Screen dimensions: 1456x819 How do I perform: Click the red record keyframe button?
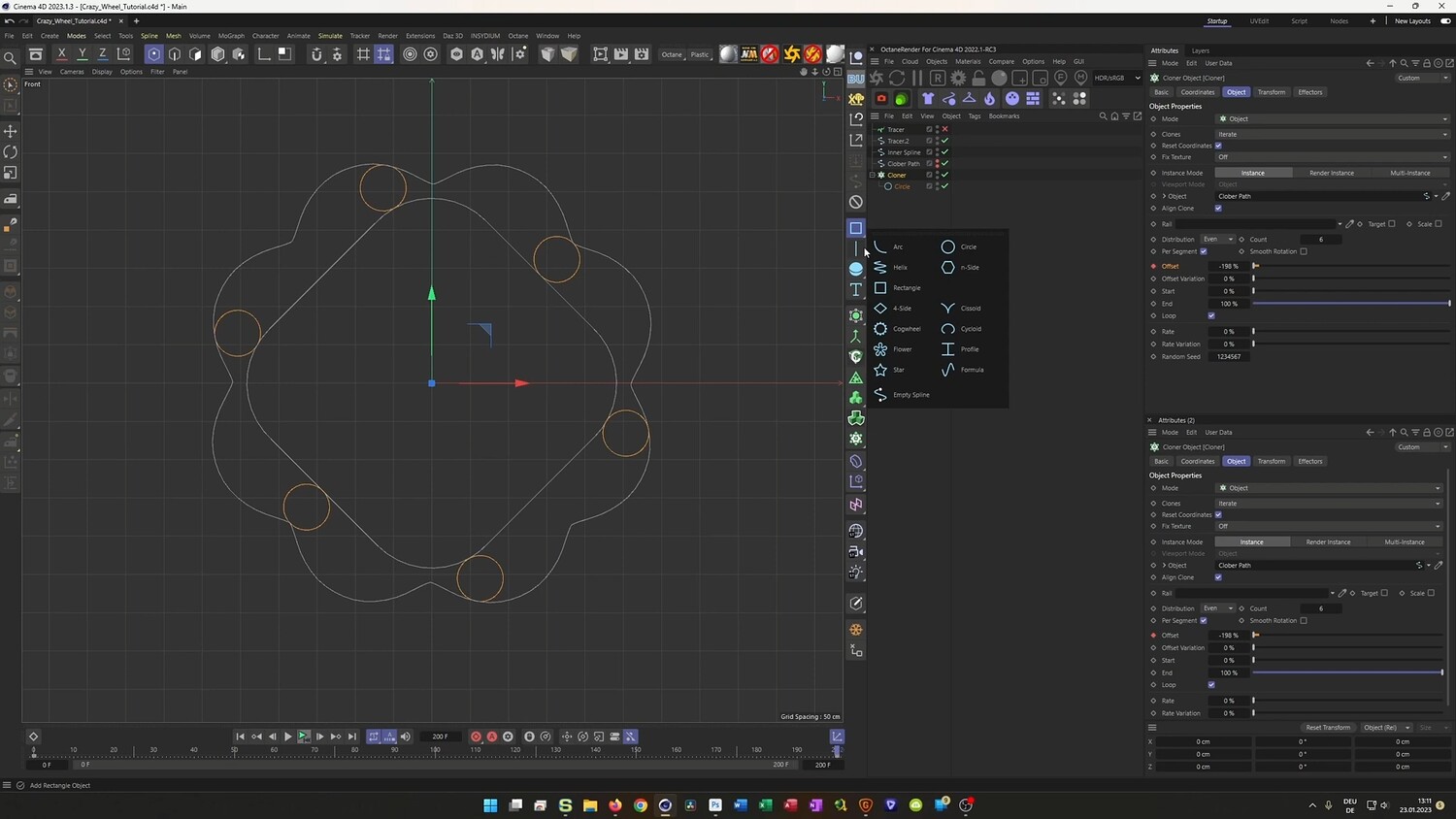pos(476,737)
